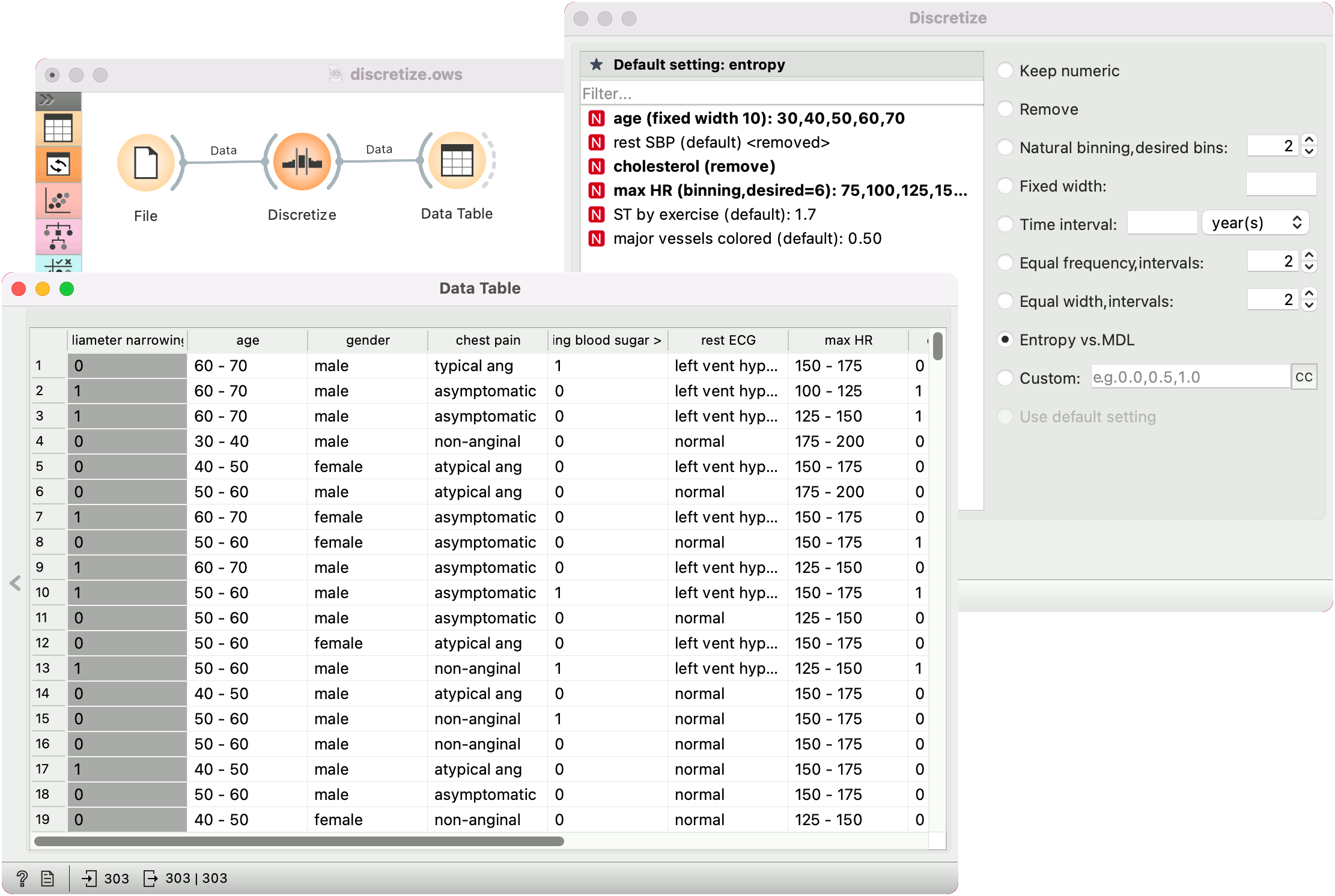Expand the Data Table left side panel
Image resolution: width=1335 pixels, height=896 pixels.
point(16,583)
